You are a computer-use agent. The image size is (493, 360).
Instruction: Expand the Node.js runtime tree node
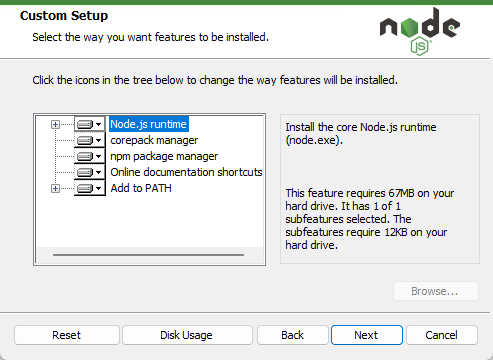pyautogui.click(x=55, y=125)
